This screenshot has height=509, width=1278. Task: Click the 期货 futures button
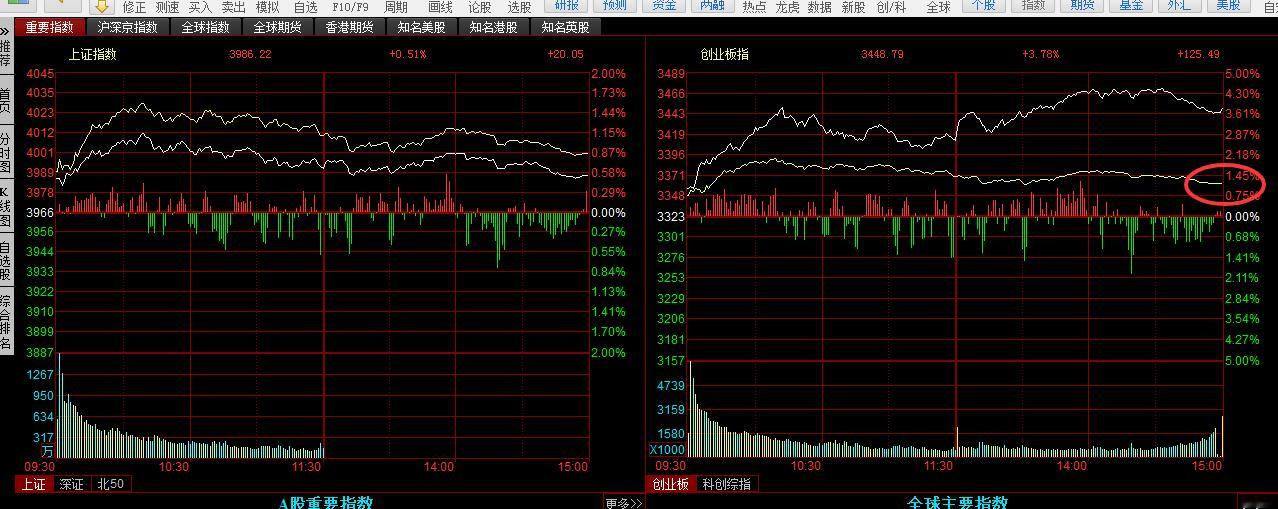point(1082,5)
